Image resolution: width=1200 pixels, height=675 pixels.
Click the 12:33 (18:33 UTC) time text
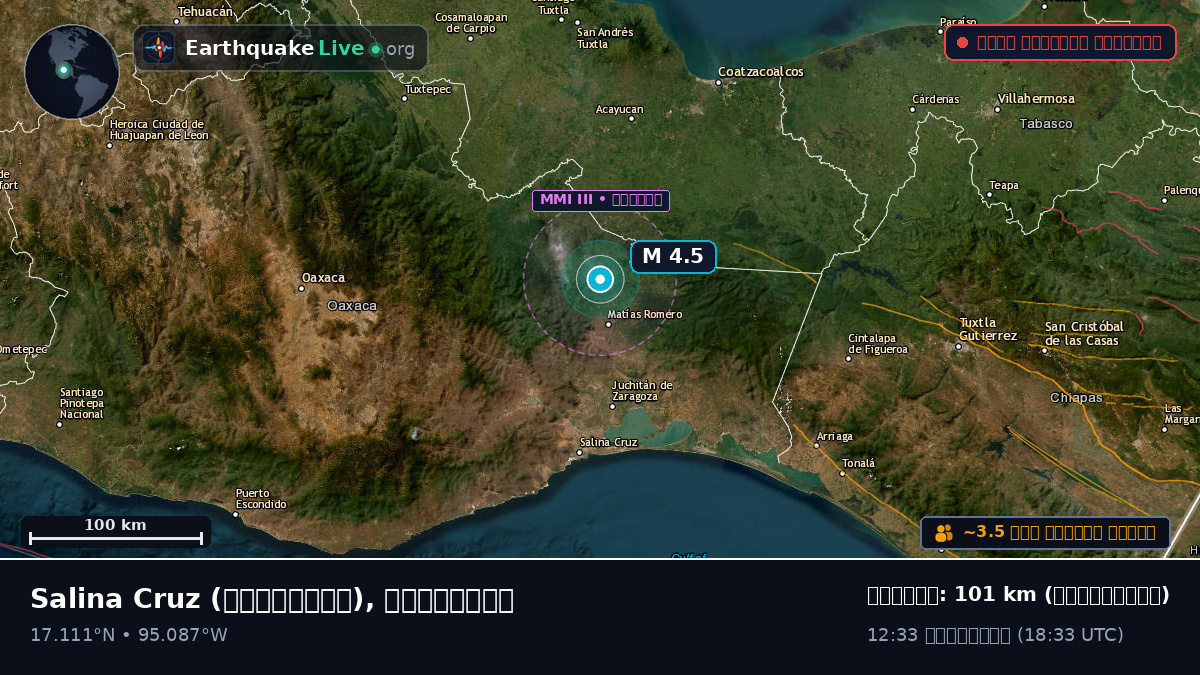pos(995,635)
